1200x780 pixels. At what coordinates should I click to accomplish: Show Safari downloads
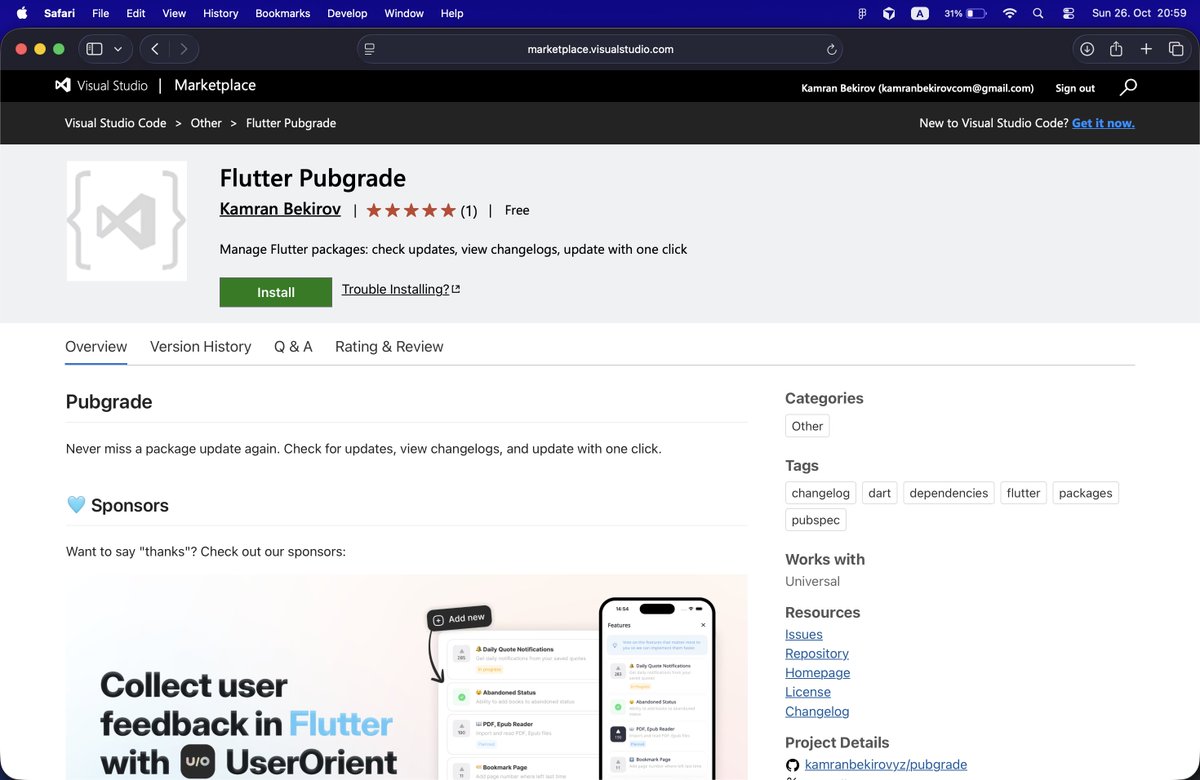click(x=1087, y=49)
